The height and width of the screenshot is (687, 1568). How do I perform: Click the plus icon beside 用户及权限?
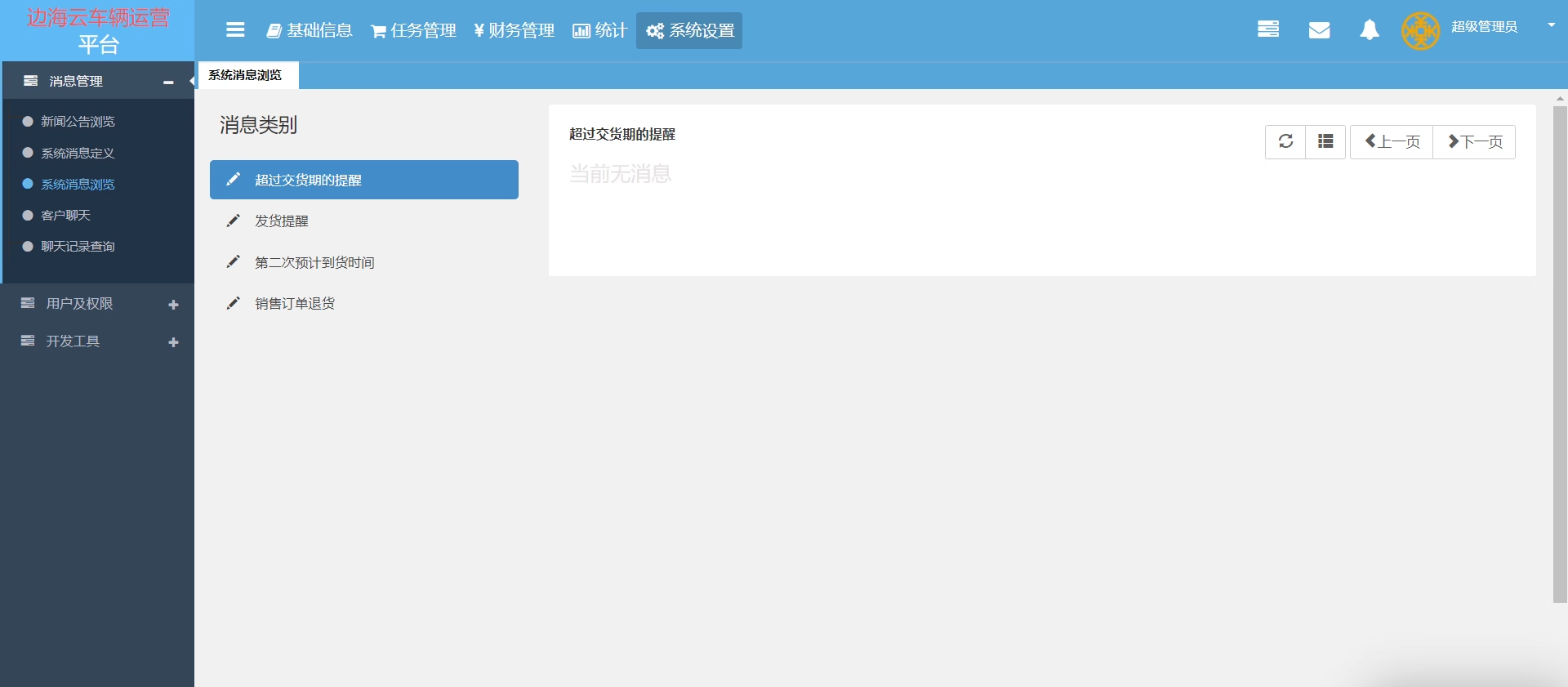click(x=173, y=305)
